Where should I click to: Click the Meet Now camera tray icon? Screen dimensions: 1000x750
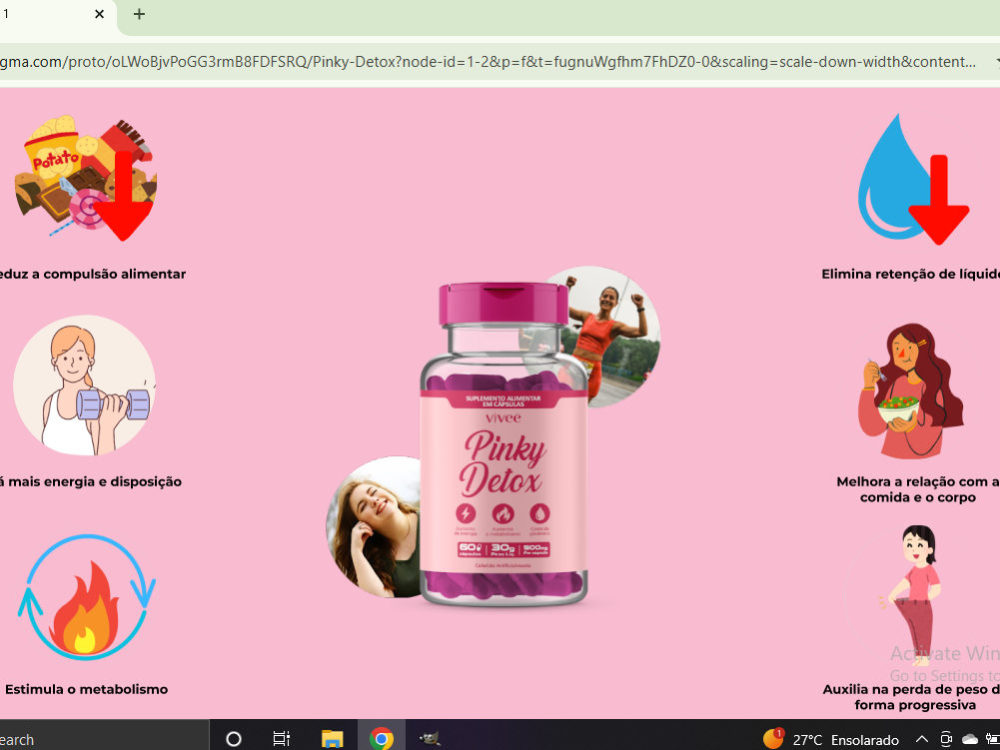click(x=946, y=739)
